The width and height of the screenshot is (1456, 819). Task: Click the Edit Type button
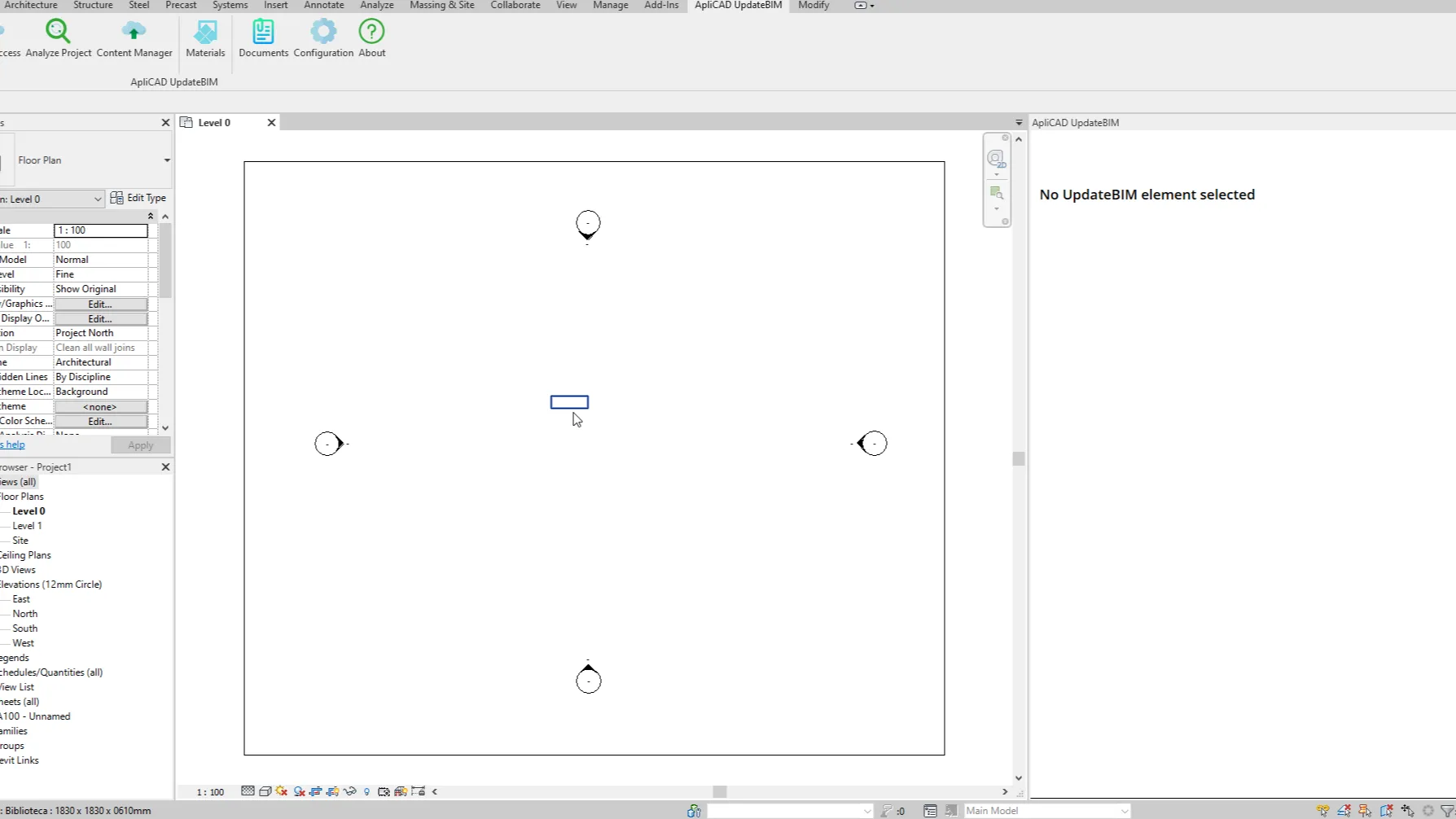[138, 198]
